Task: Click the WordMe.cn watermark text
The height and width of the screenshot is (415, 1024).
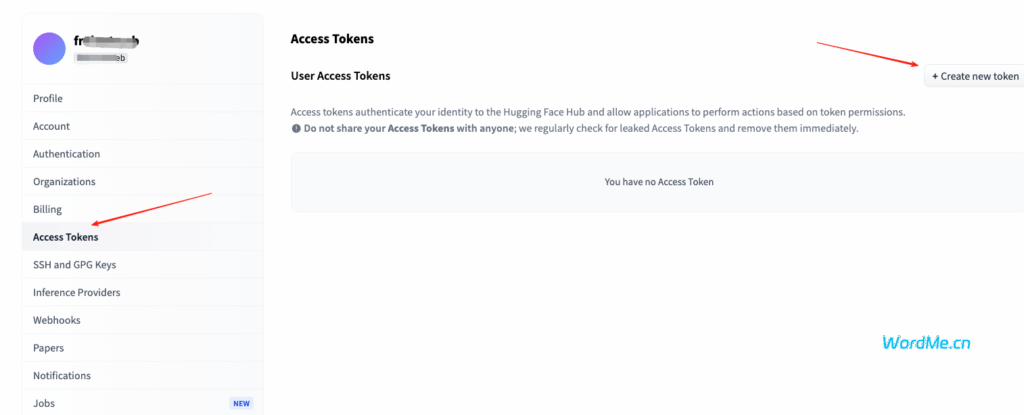Action: point(926,342)
